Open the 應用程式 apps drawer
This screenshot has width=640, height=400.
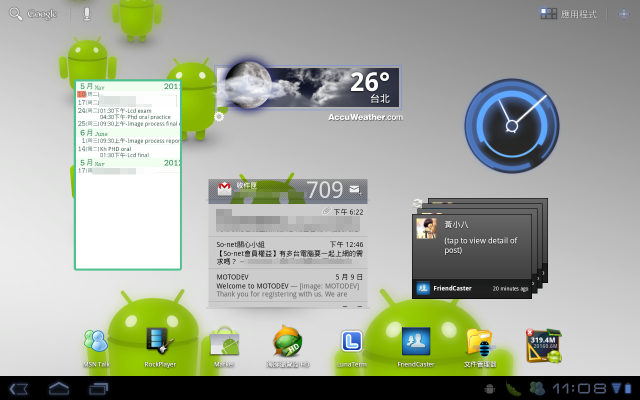(569, 14)
